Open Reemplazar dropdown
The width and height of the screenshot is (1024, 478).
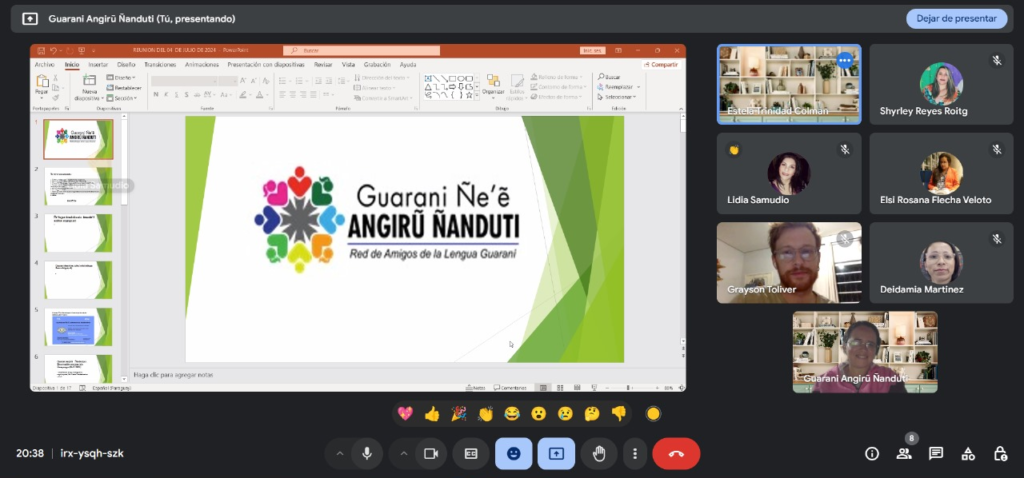(x=619, y=87)
